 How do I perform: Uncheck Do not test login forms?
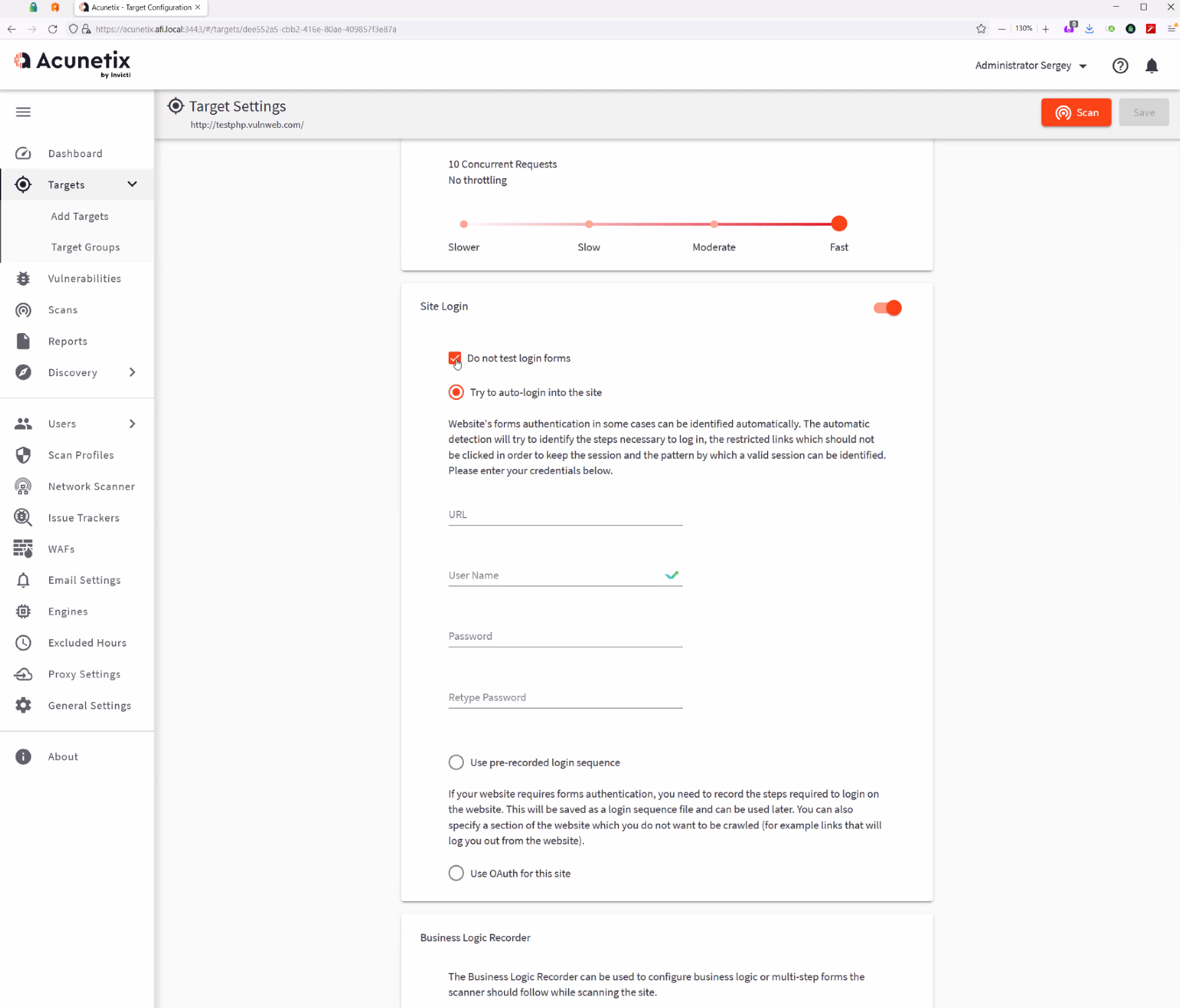[455, 358]
